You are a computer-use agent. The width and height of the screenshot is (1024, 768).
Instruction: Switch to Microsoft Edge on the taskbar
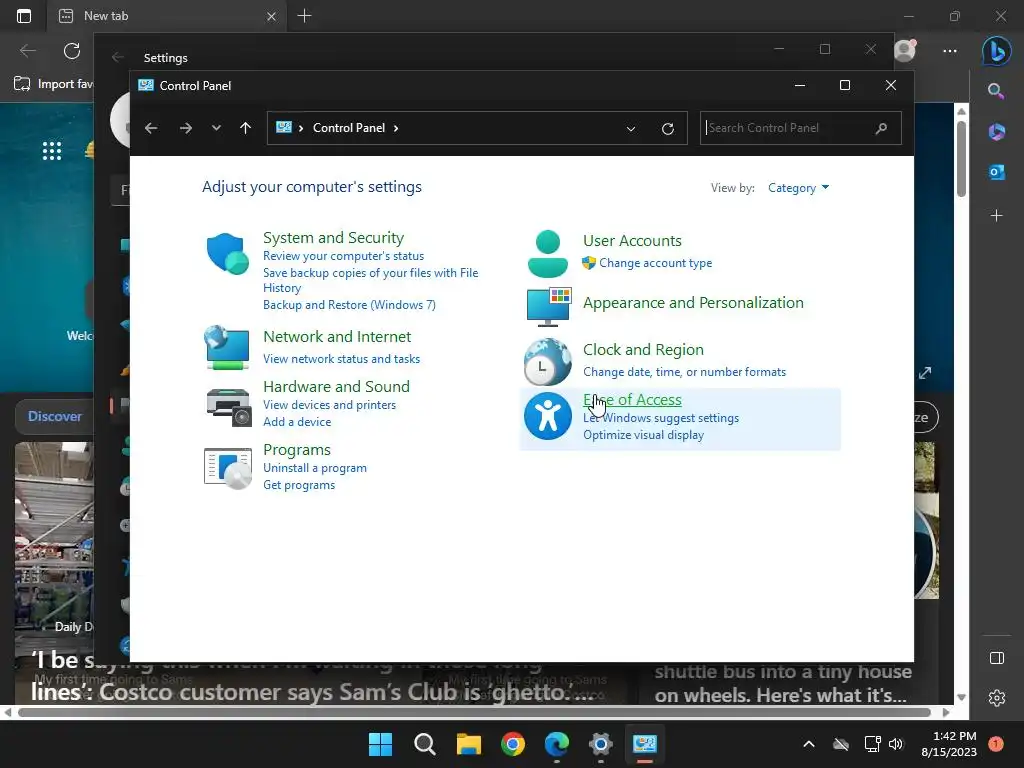pos(556,744)
